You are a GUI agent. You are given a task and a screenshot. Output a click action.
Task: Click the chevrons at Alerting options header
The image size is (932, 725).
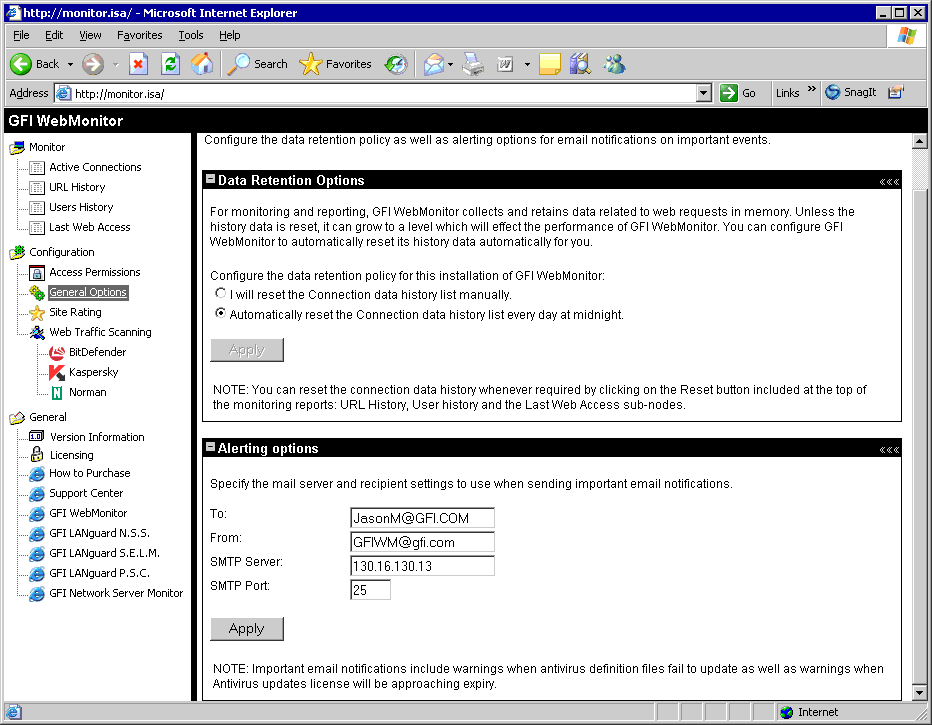click(889, 450)
